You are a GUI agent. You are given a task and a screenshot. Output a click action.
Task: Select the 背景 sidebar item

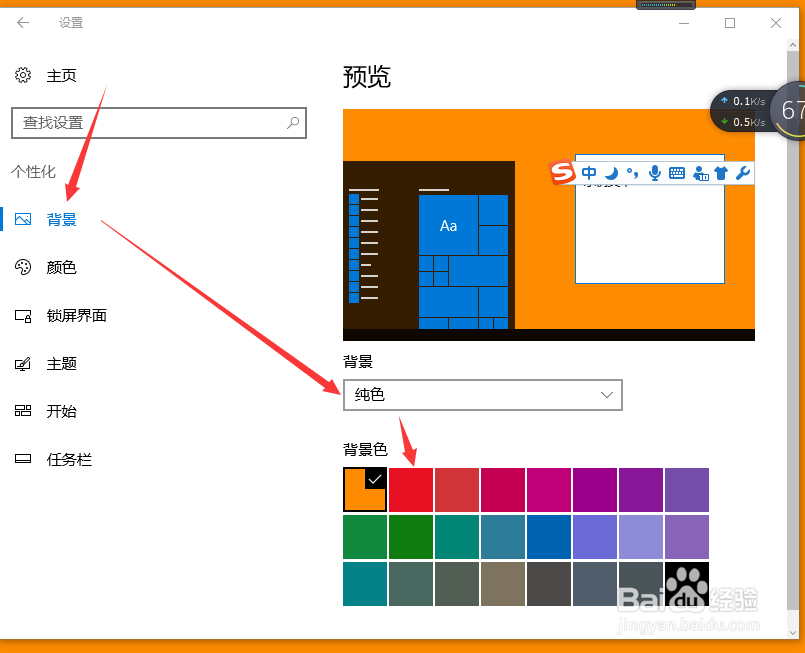point(62,219)
